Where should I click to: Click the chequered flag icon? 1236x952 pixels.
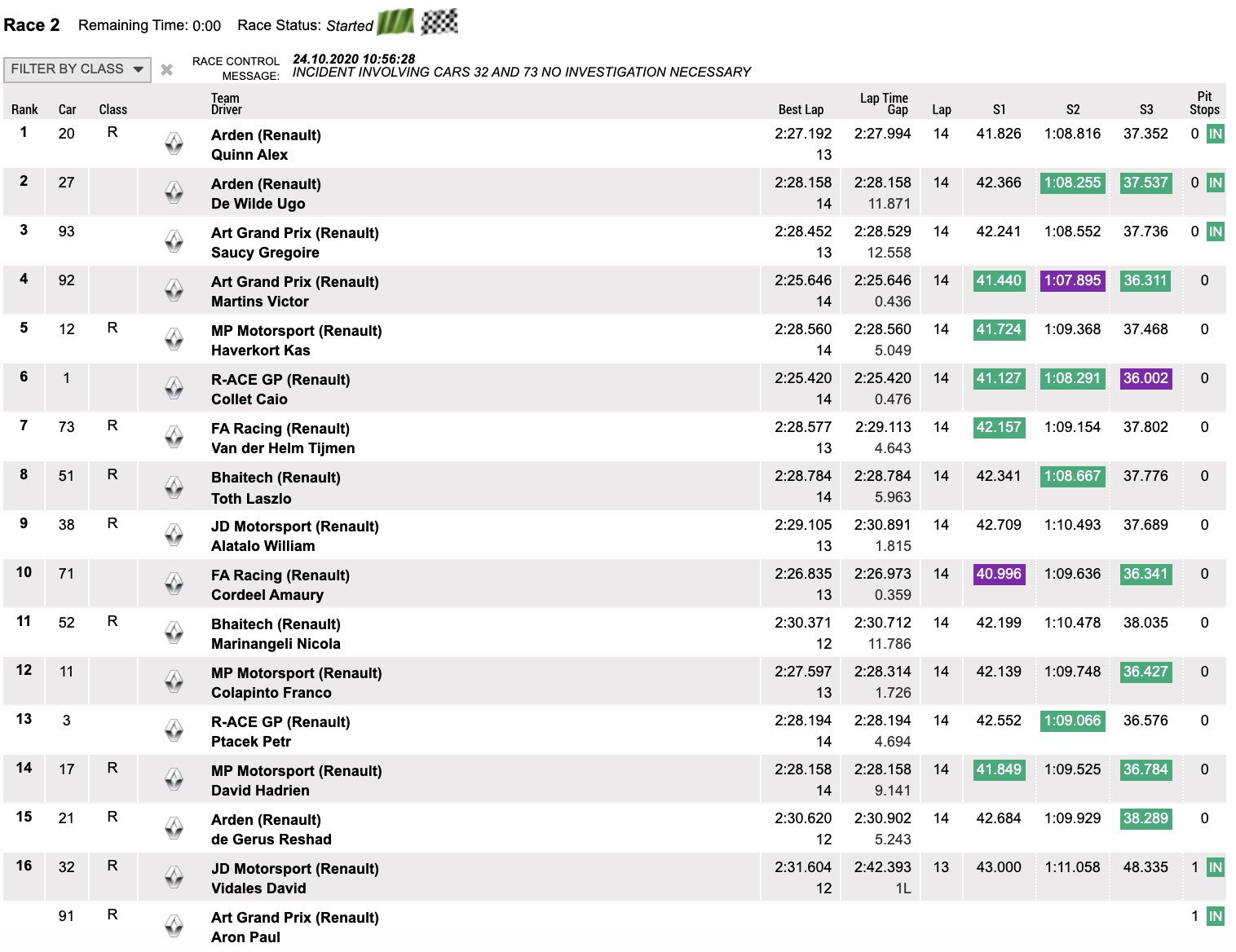pyautogui.click(x=439, y=22)
